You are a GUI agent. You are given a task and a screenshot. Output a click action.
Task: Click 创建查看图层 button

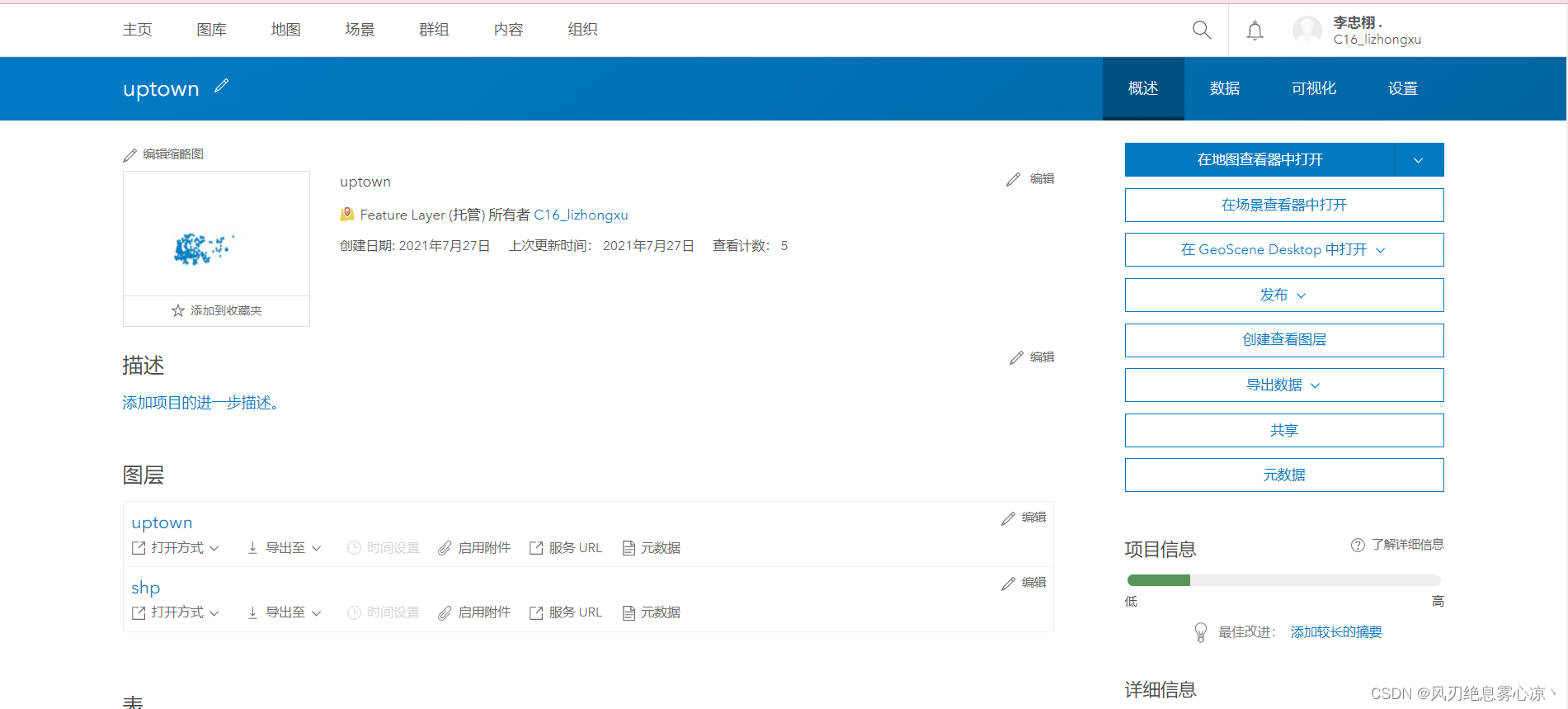pos(1284,340)
